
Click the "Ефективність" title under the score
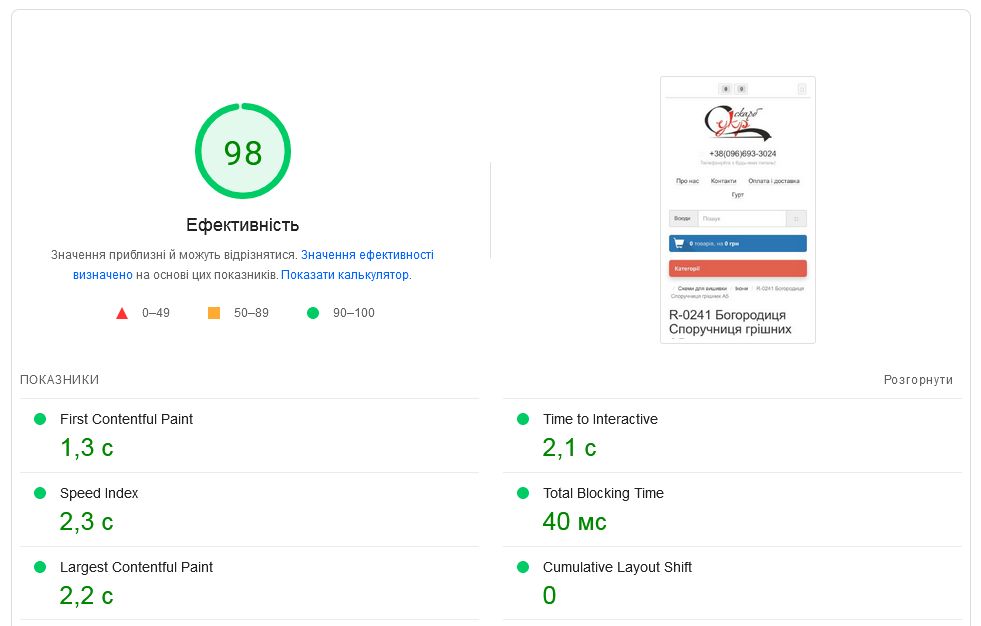click(x=242, y=225)
